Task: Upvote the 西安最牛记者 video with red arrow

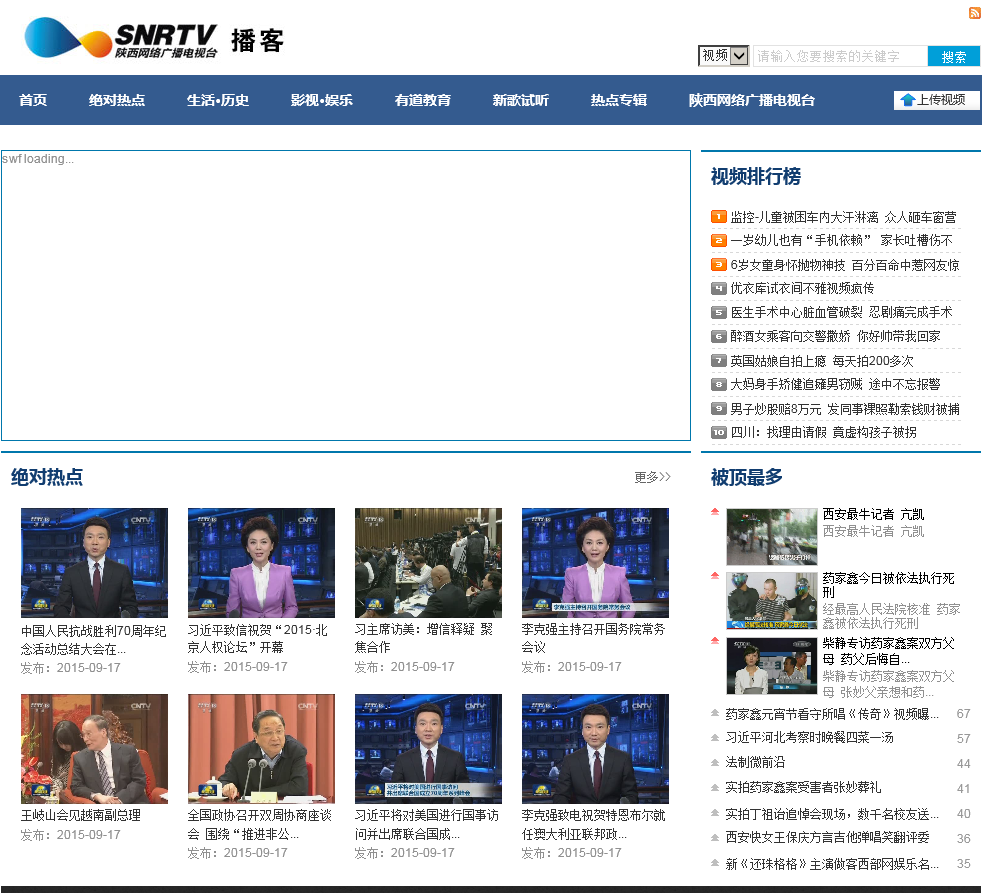Action: pos(714,512)
